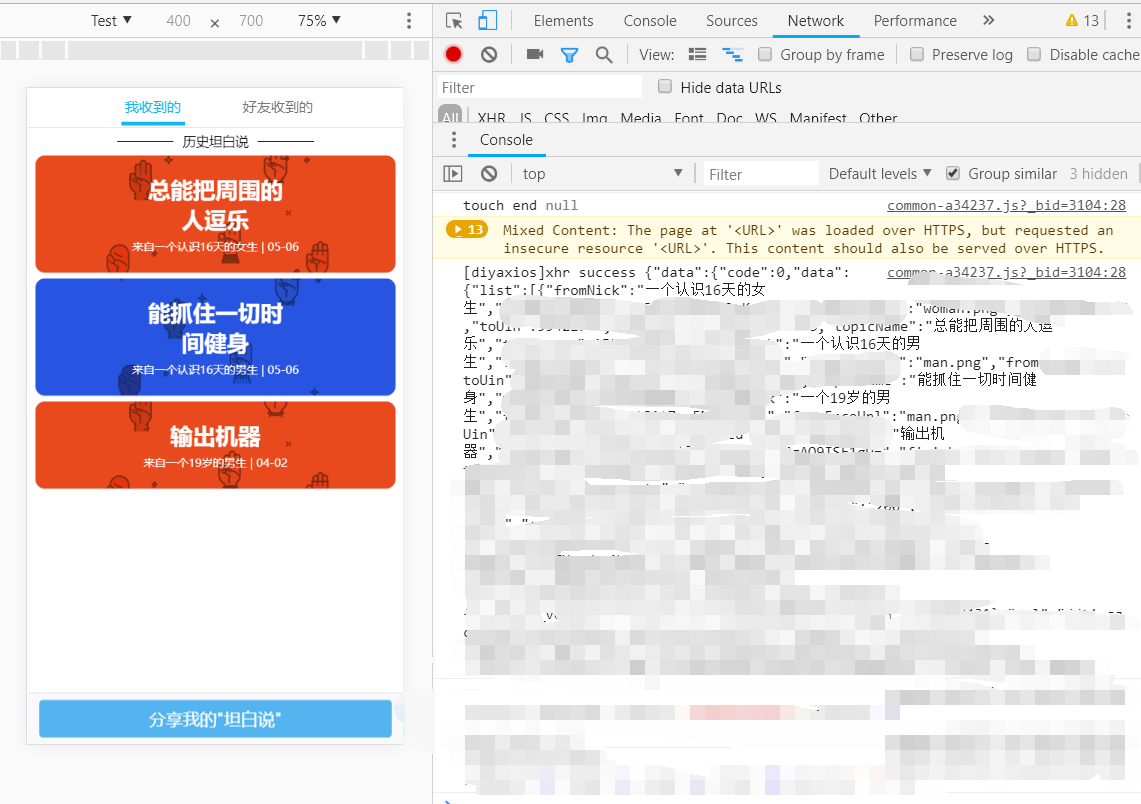
Task: Click the warnings count 13 indicator
Action: pyautogui.click(x=1082, y=21)
